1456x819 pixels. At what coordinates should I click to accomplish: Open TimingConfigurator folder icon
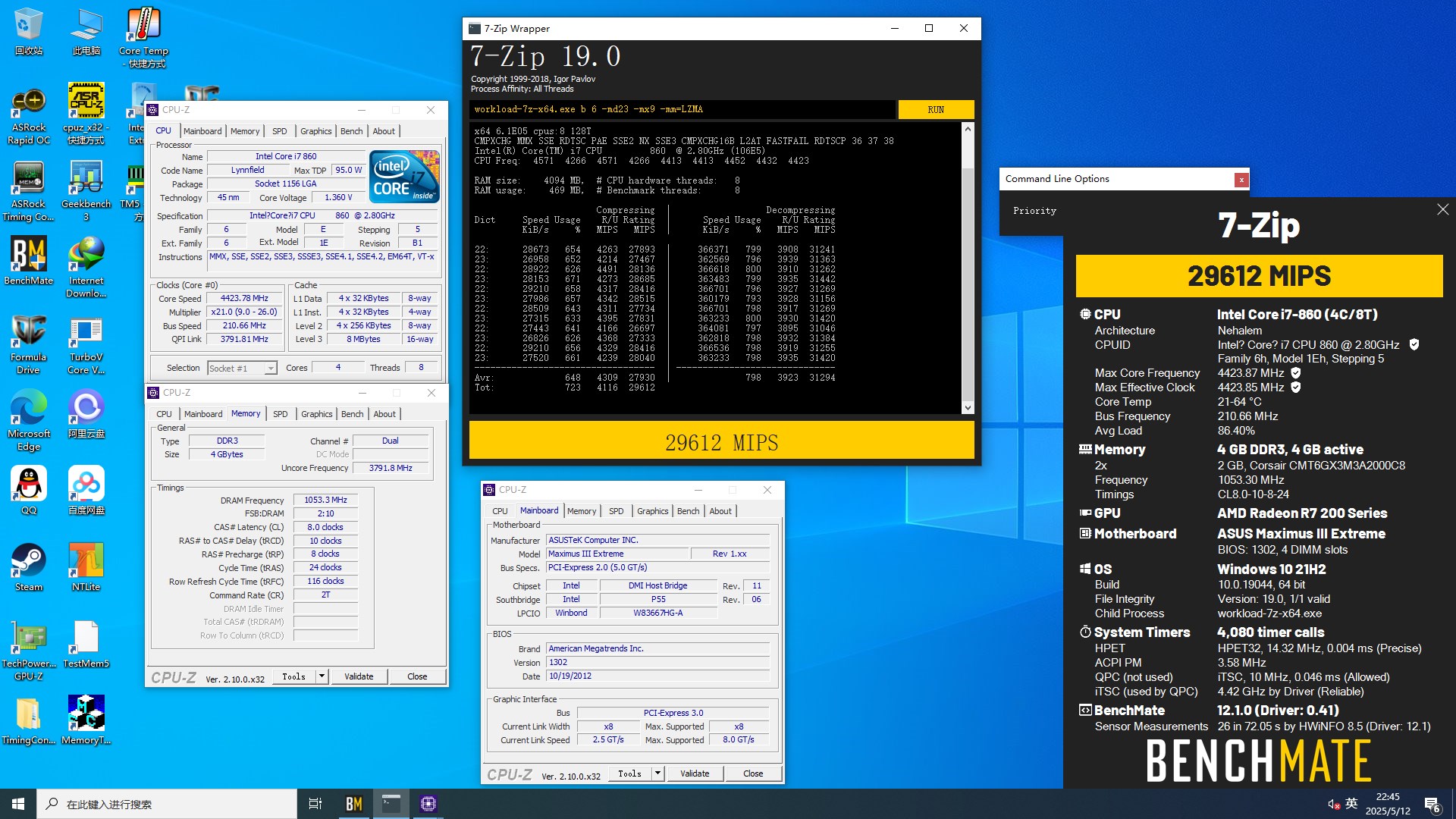[x=28, y=720]
